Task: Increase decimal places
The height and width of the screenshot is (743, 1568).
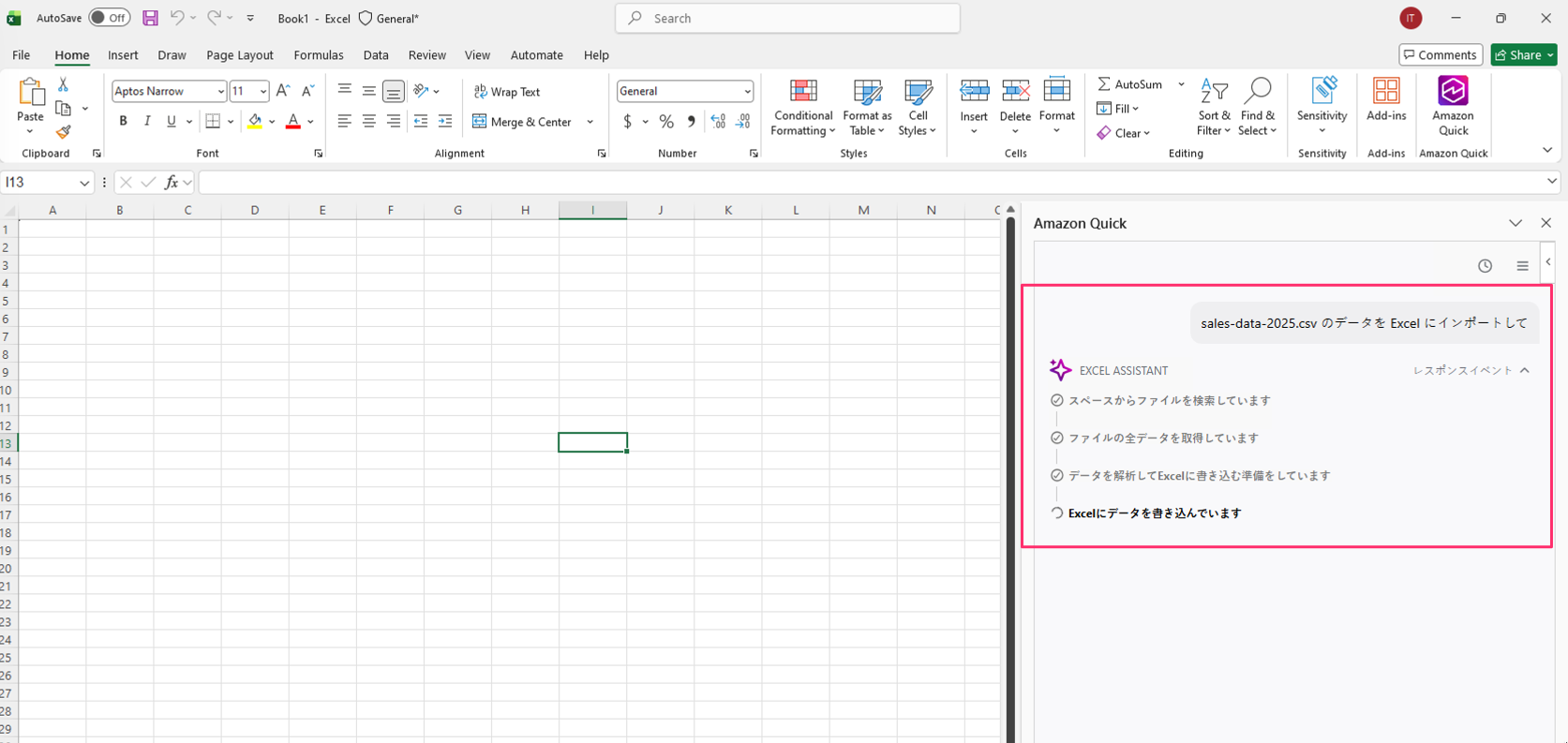Action: coord(718,121)
